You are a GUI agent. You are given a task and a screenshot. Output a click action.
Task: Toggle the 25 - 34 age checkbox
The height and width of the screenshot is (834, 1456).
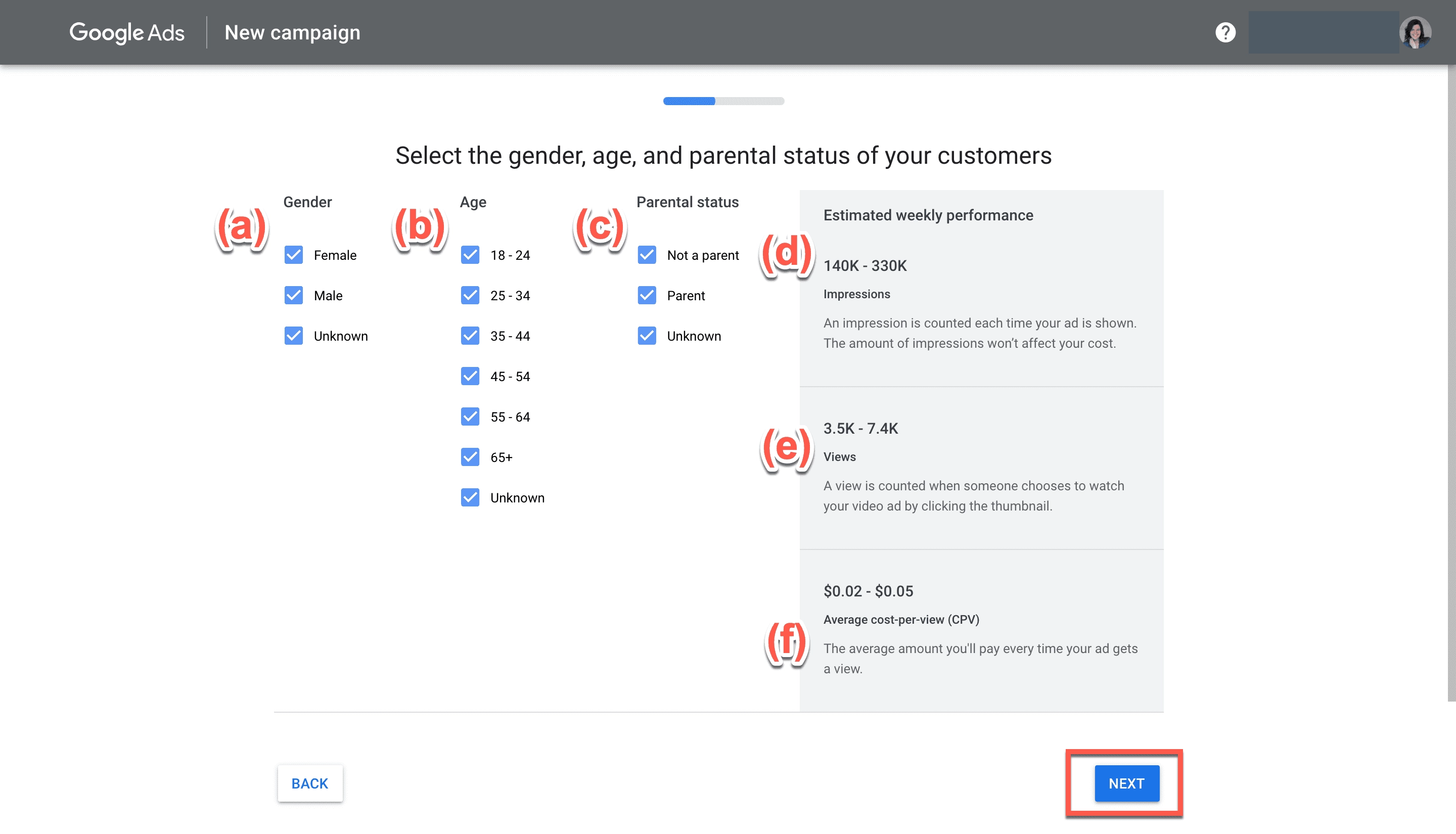pyautogui.click(x=470, y=296)
